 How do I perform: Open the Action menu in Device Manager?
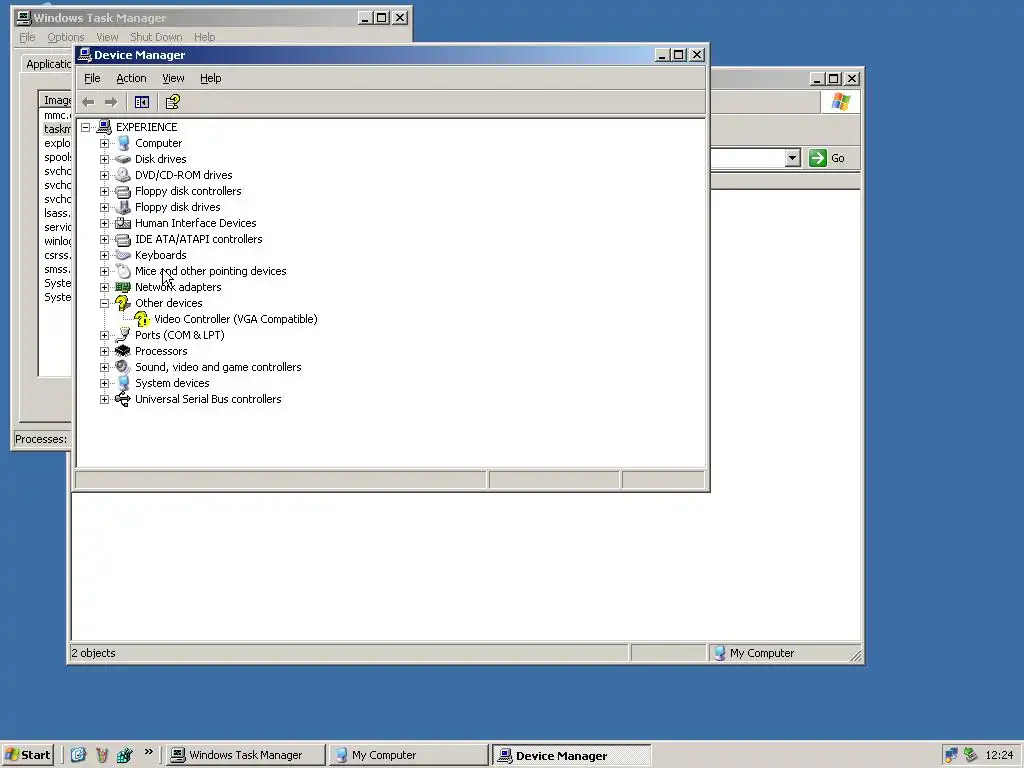[x=131, y=78]
